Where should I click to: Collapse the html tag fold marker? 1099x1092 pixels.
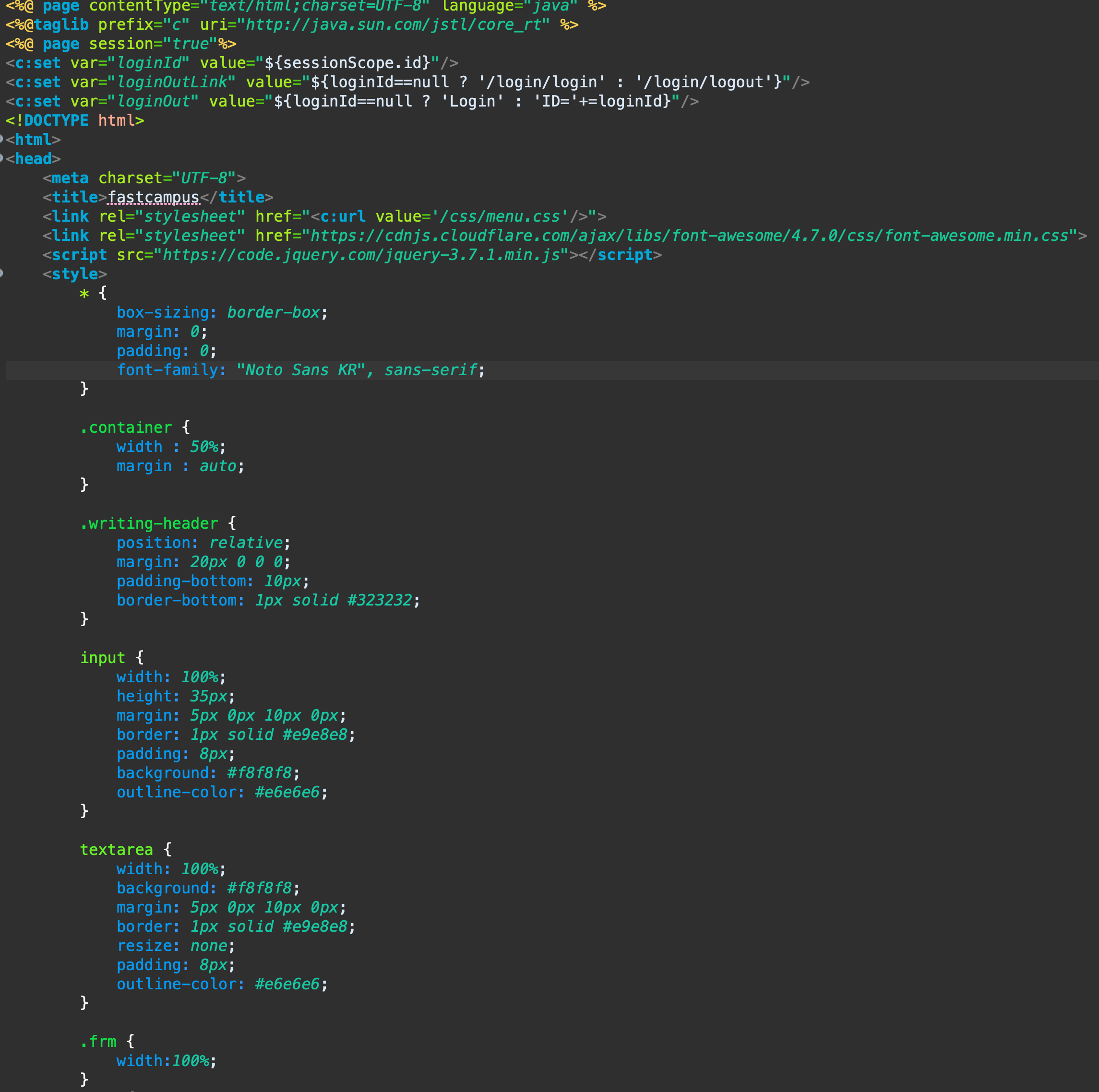[x=2, y=139]
